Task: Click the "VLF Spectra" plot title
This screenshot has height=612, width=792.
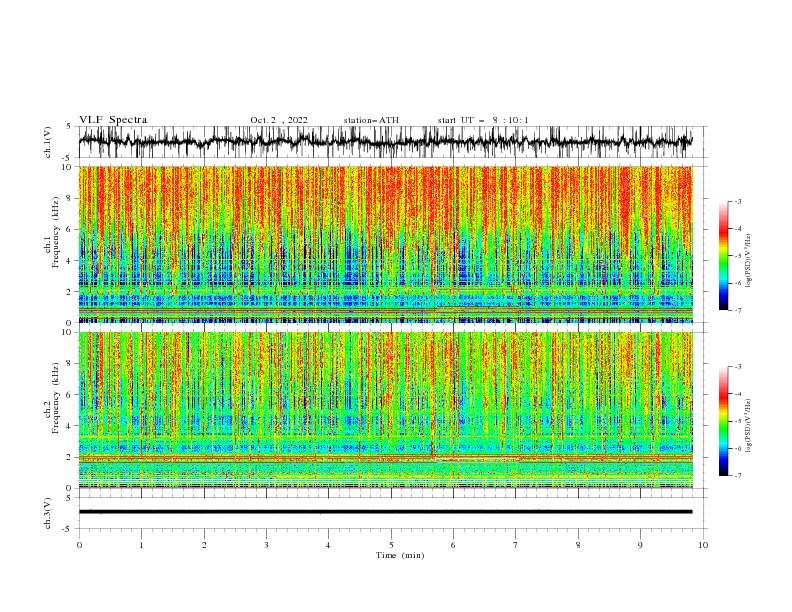Action: click(x=113, y=120)
